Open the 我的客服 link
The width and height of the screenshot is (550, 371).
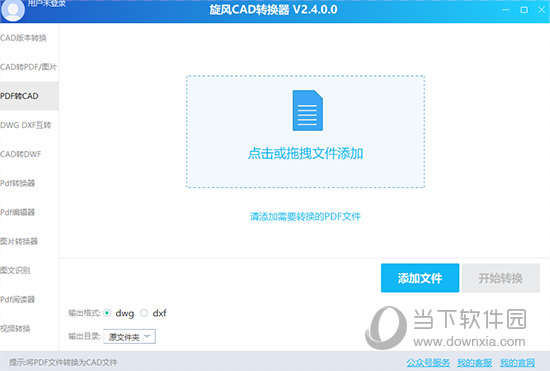click(x=475, y=363)
